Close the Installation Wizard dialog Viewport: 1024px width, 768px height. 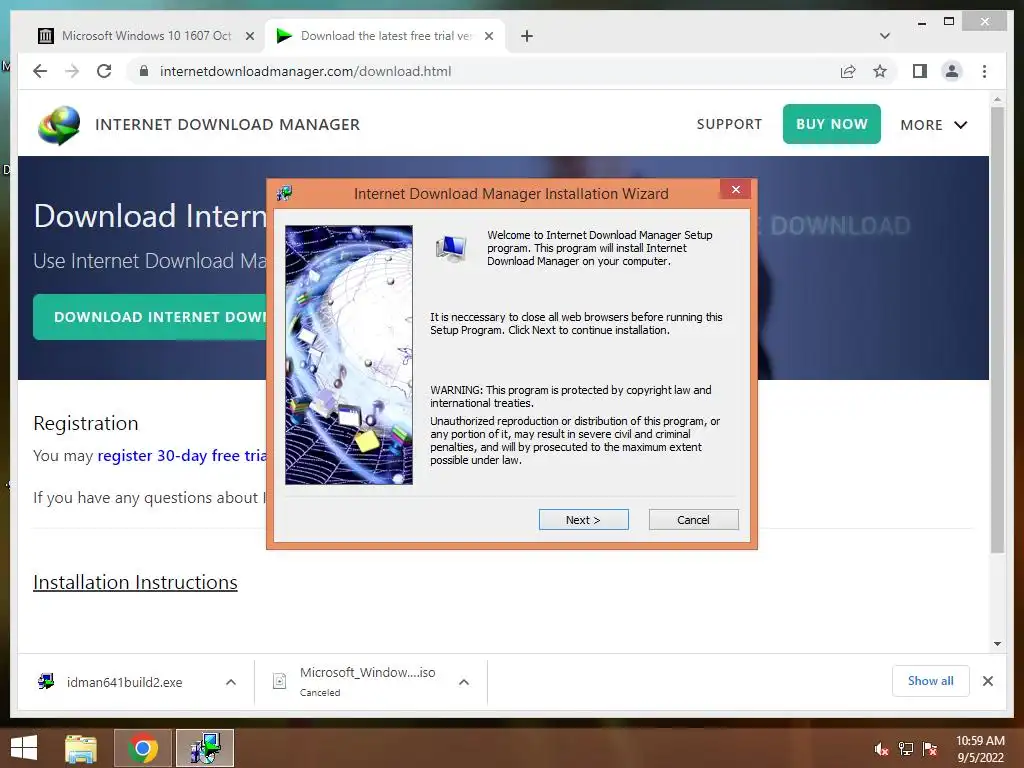(736, 189)
